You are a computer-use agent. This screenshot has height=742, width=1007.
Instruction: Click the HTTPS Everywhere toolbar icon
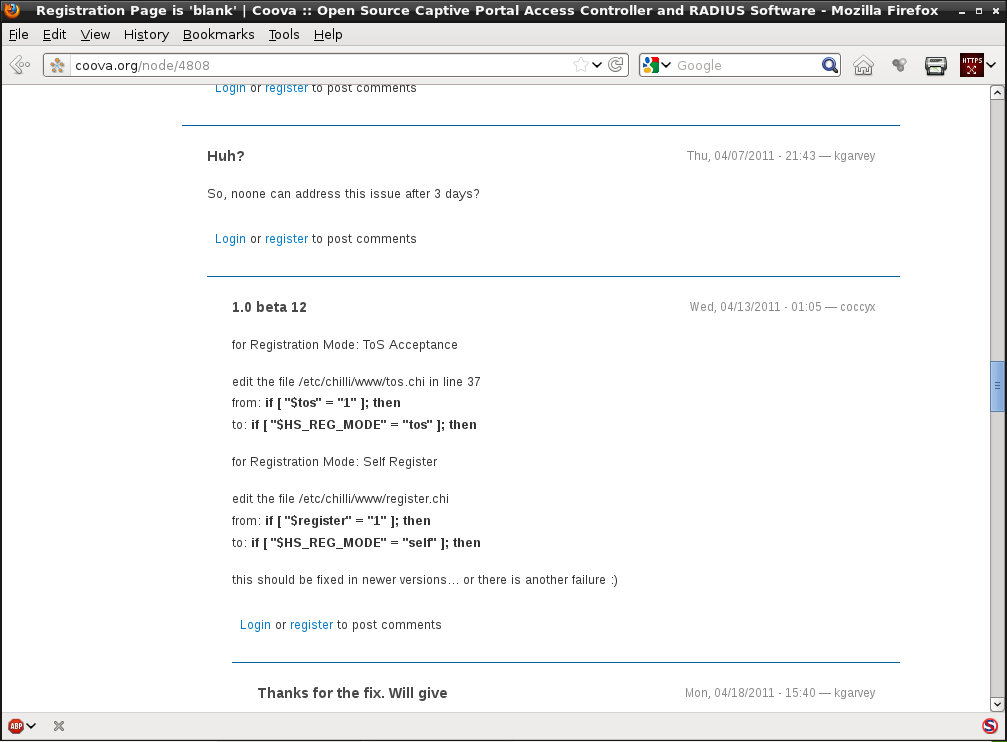click(x=972, y=65)
